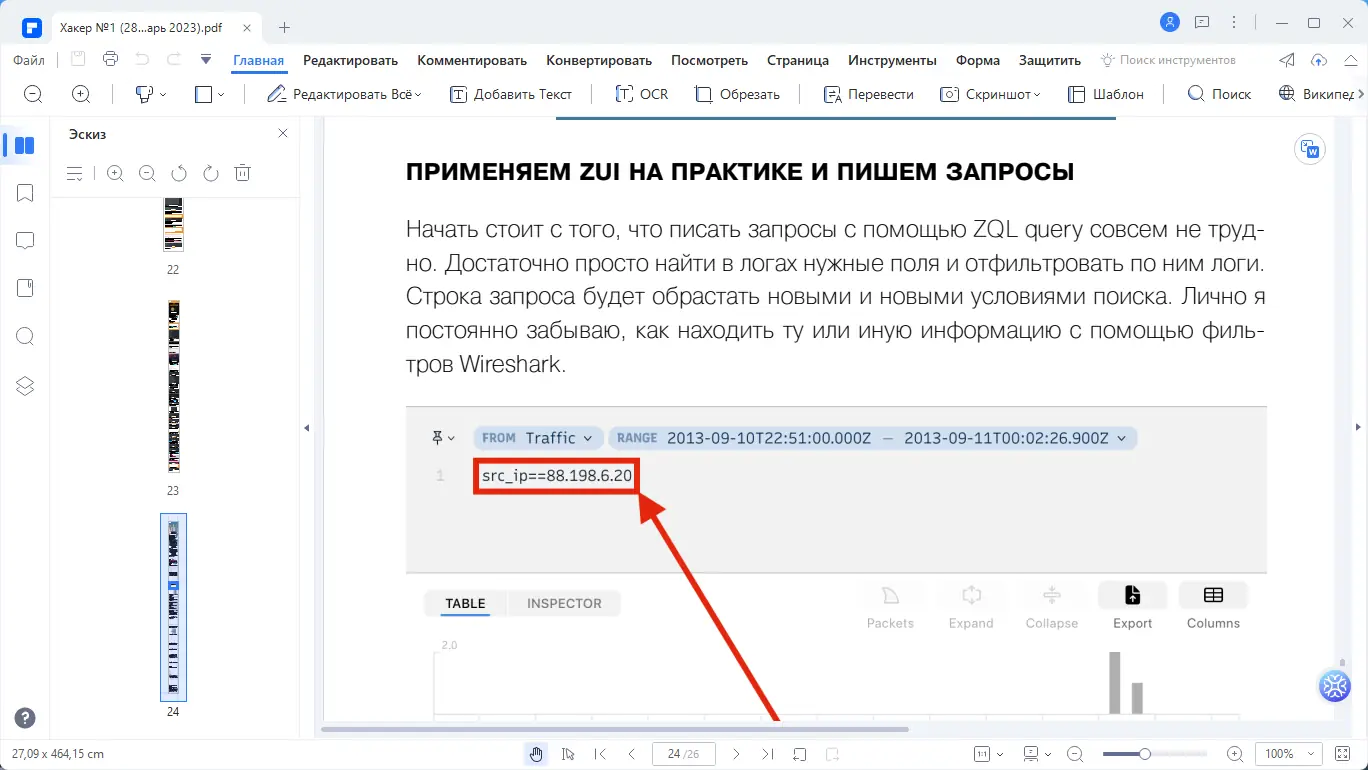1368x770 pixels.
Task: Open the Comments panel in the sidebar
Action: pyautogui.click(x=24, y=240)
